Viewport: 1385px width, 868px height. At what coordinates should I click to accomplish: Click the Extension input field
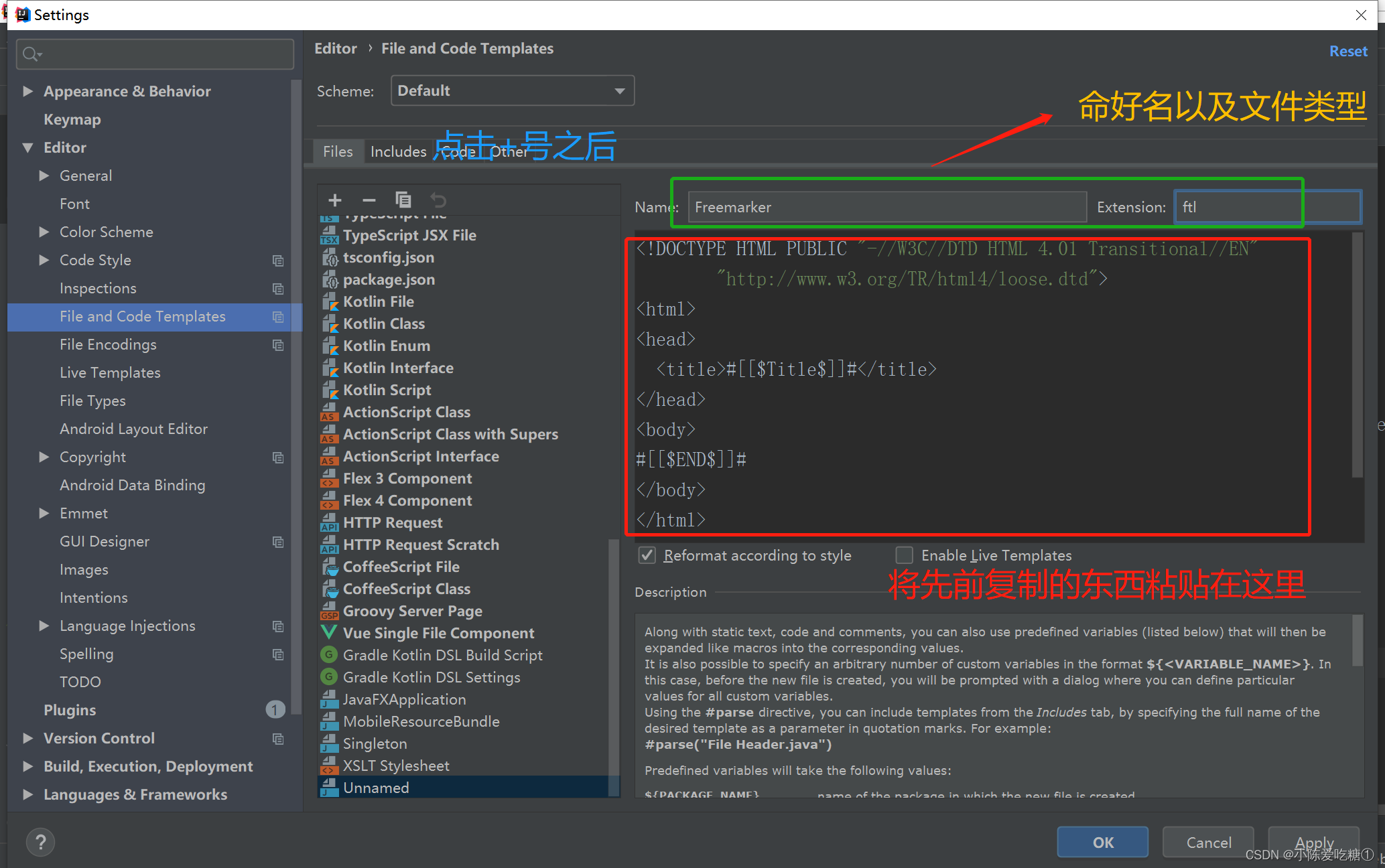pos(1267,207)
